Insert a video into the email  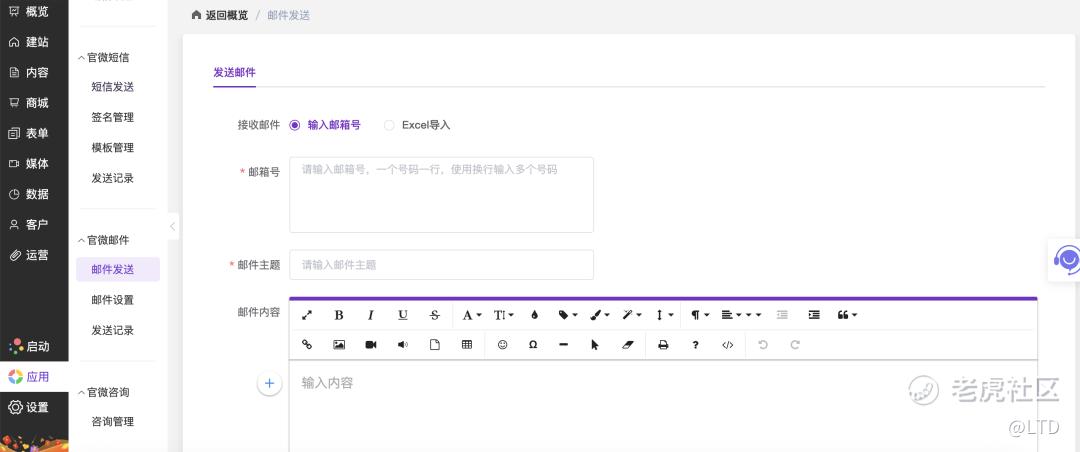pos(371,345)
